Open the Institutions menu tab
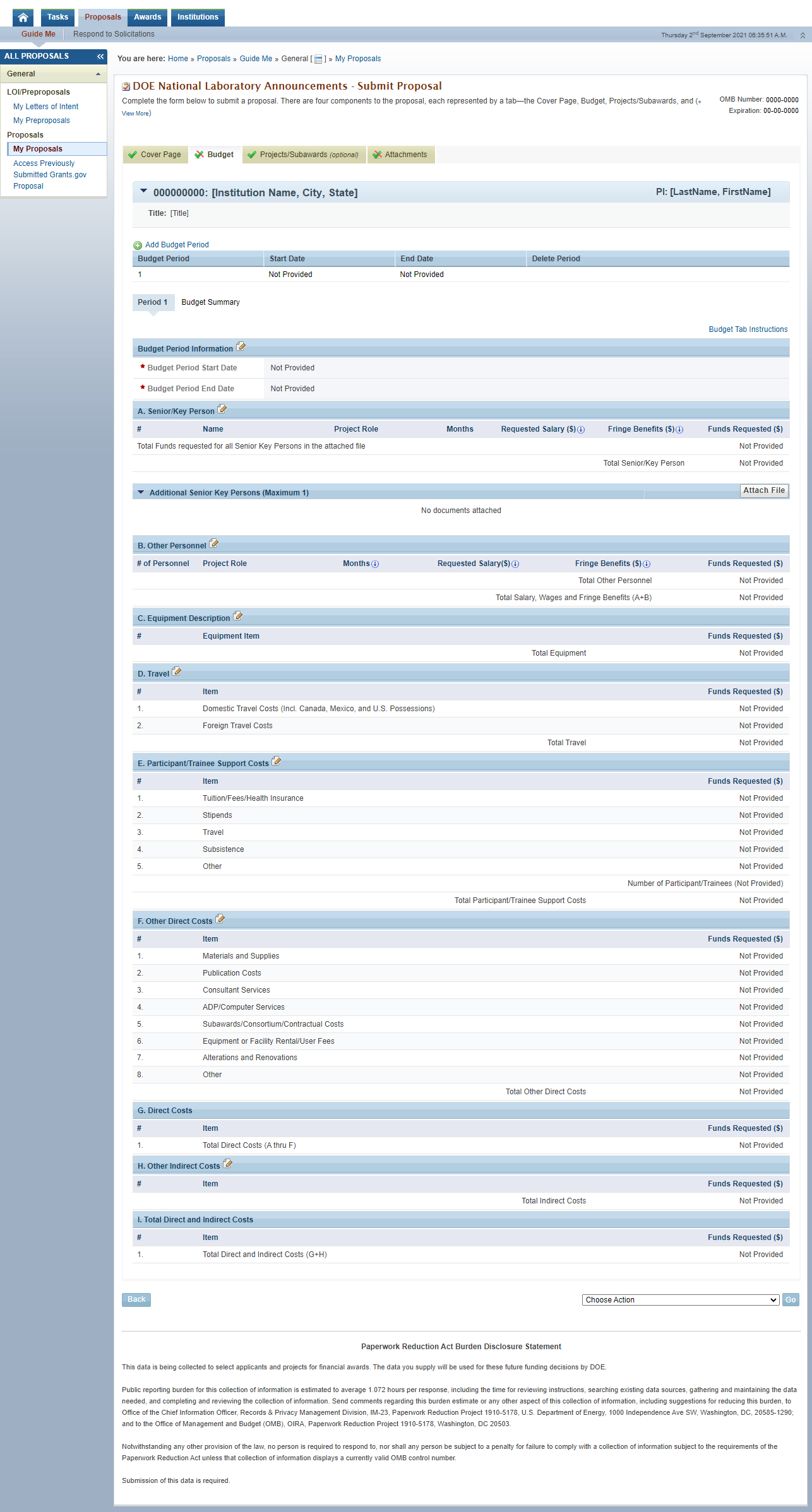This screenshot has height=1512, width=812. tap(198, 17)
